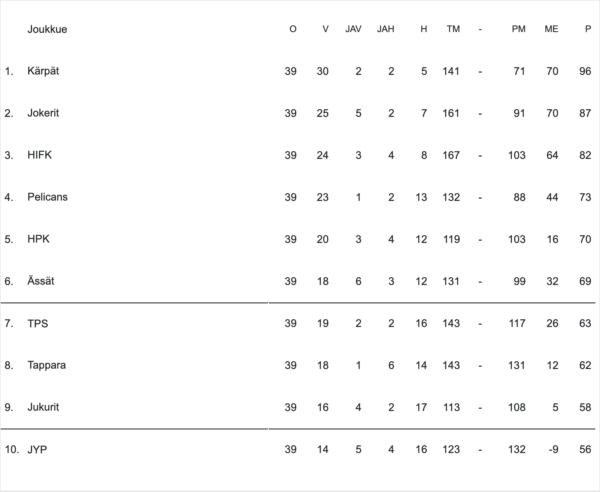Open the HIFK team entry
Screen dimensions: 600x492
click(x=39, y=155)
